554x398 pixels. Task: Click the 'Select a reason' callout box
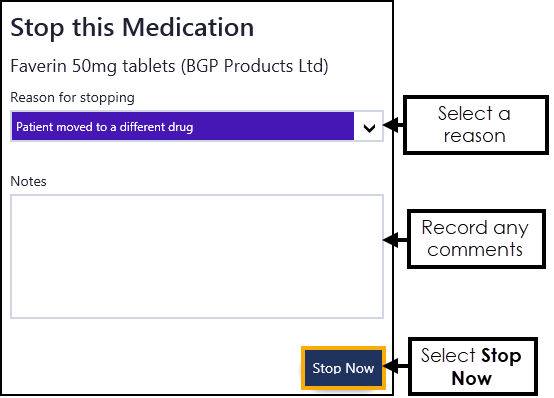point(475,125)
